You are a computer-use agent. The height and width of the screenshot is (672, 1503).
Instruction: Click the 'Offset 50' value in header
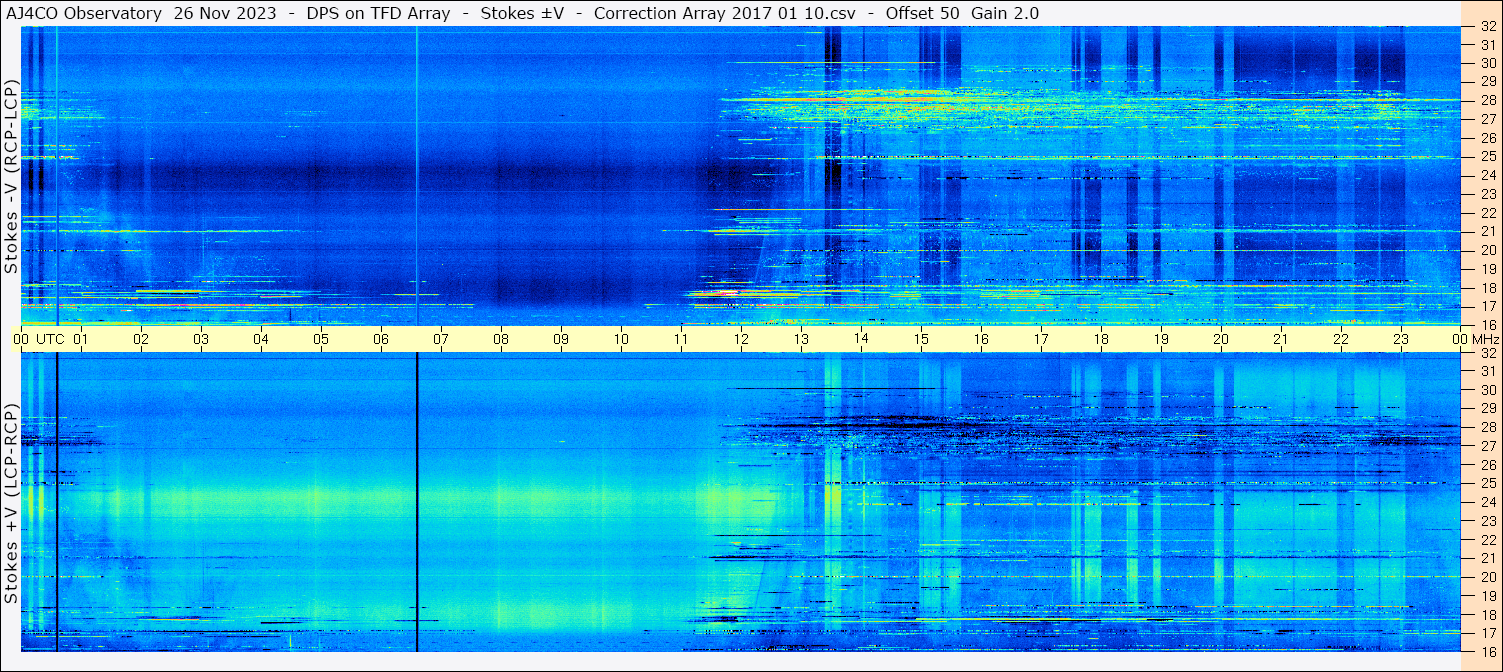click(x=923, y=14)
